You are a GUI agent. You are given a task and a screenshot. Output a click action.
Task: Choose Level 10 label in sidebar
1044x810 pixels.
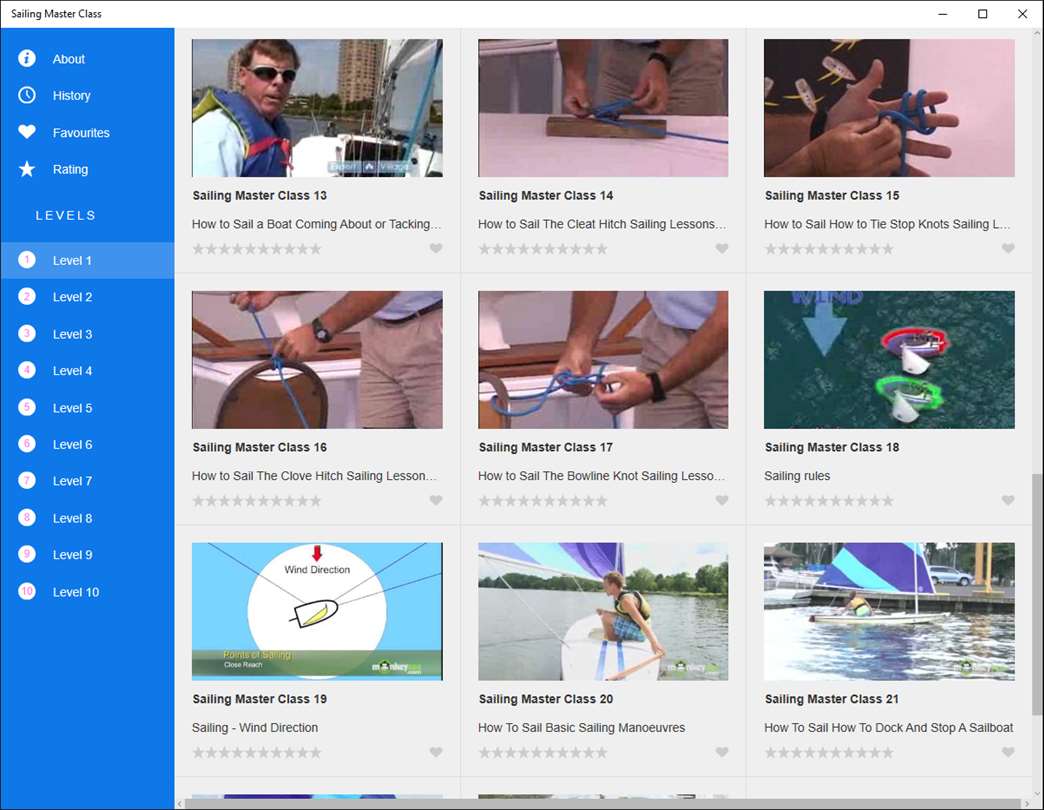click(76, 592)
